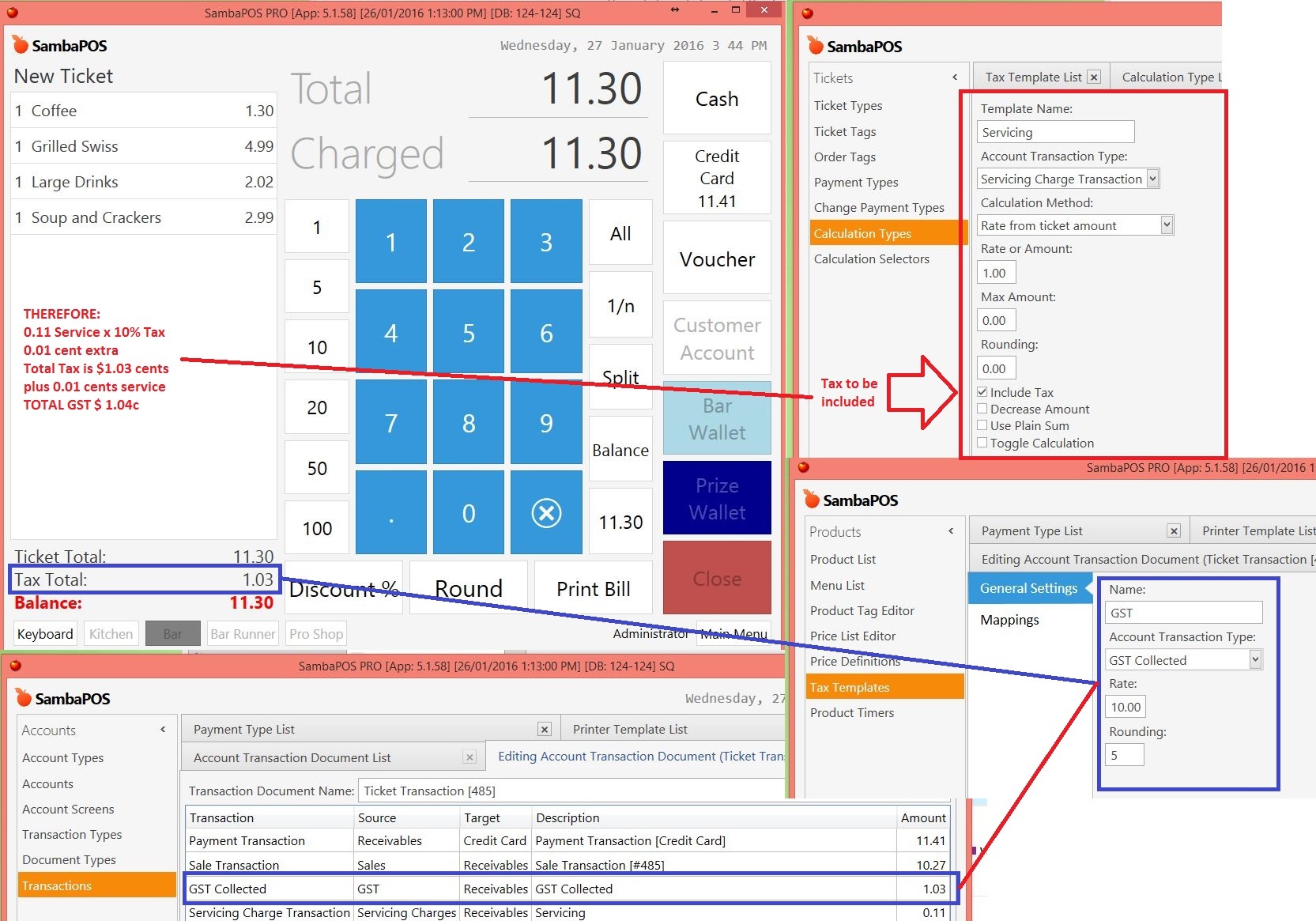Expand the Calculation Method dropdown
The width and height of the screenshot is (1316, 921).
pos(1167,225)
